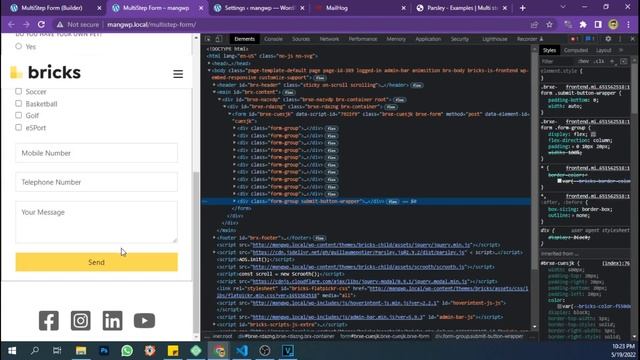Open DevTools settings gear
This screenshot has height=360, width=640.
pos(608,39)
